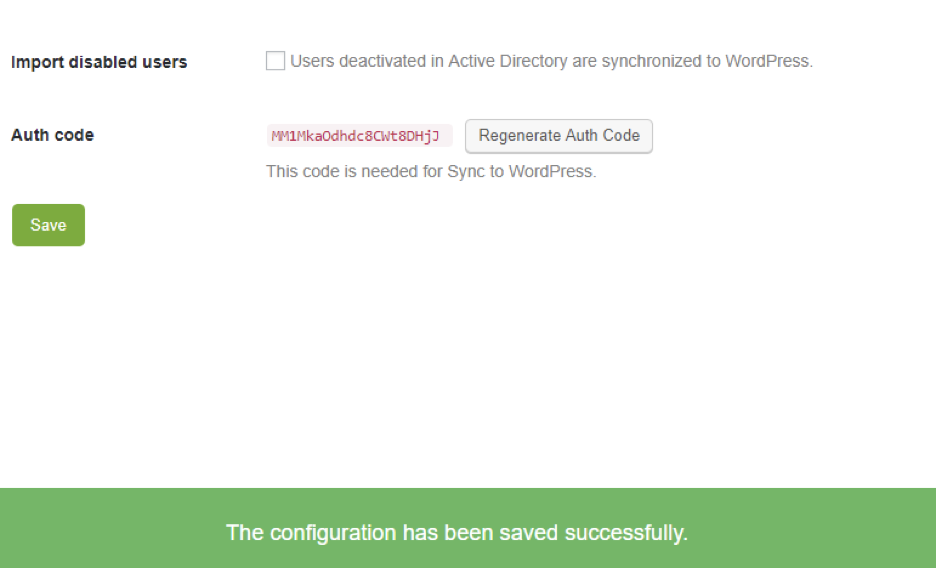Click 'Sync to WordPress' in the helper text

522,171
